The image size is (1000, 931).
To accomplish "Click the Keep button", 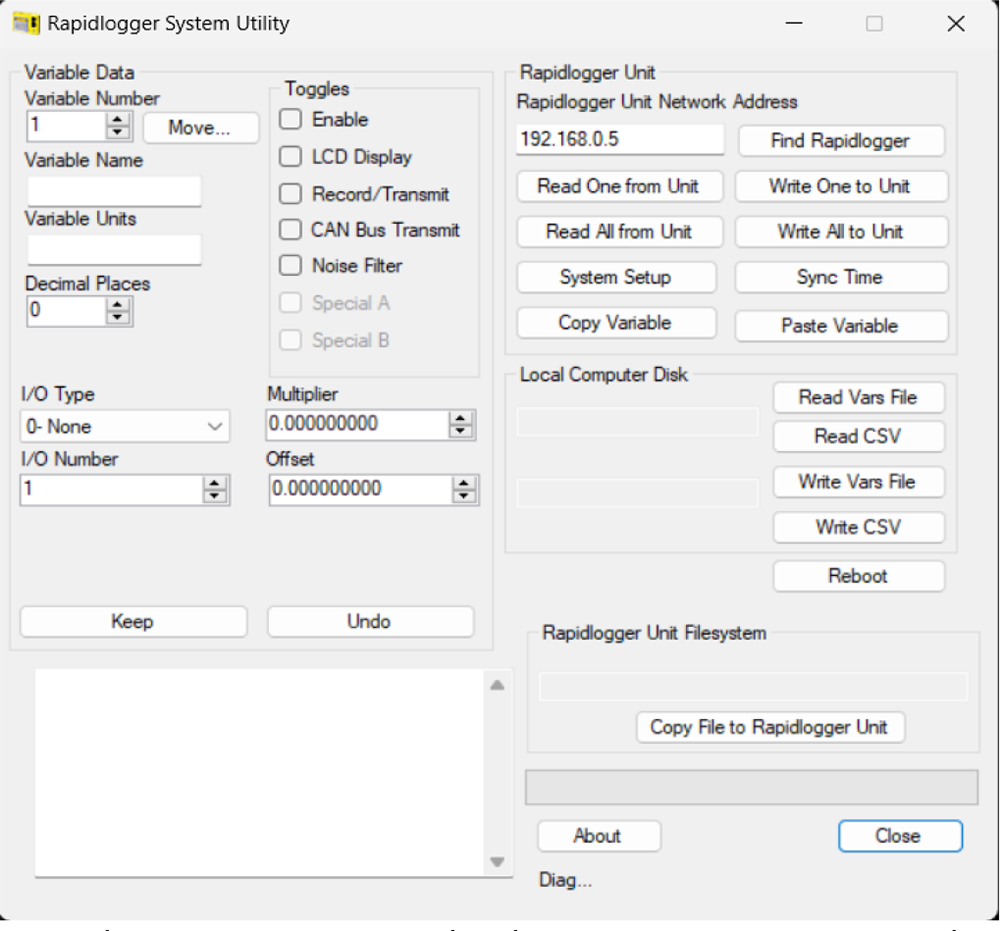I will click(x=133, y=621).
